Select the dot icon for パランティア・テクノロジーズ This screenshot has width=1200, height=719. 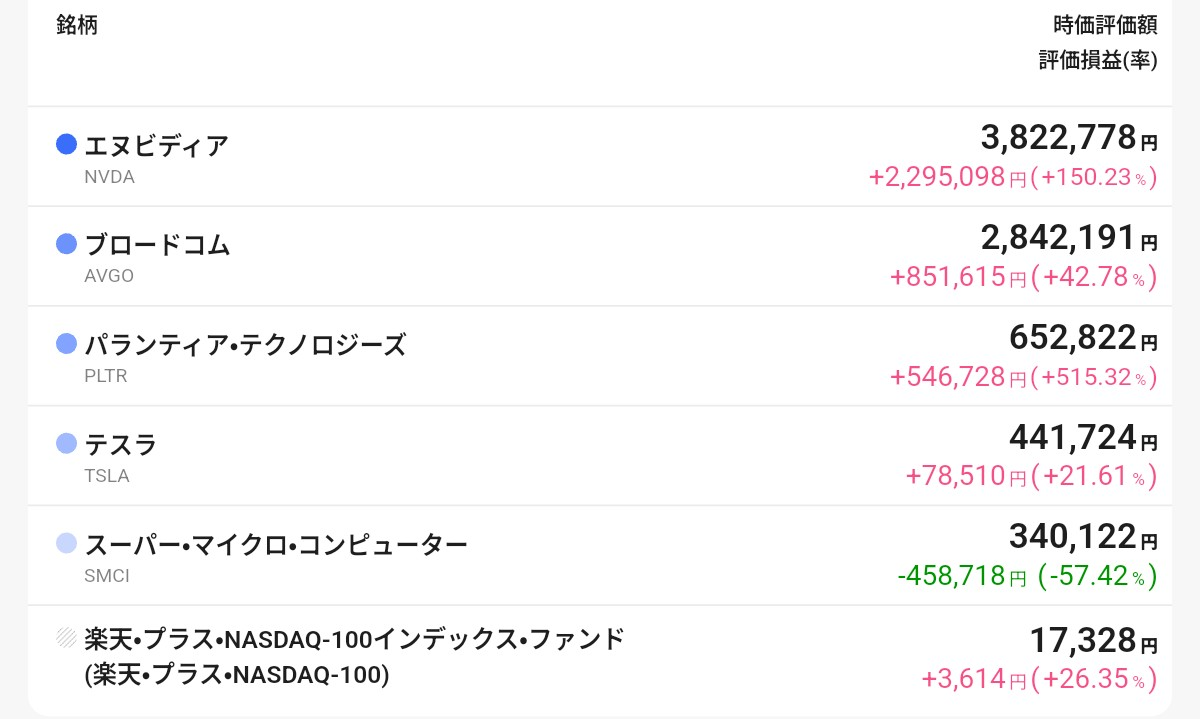click(x=67, y=344)
